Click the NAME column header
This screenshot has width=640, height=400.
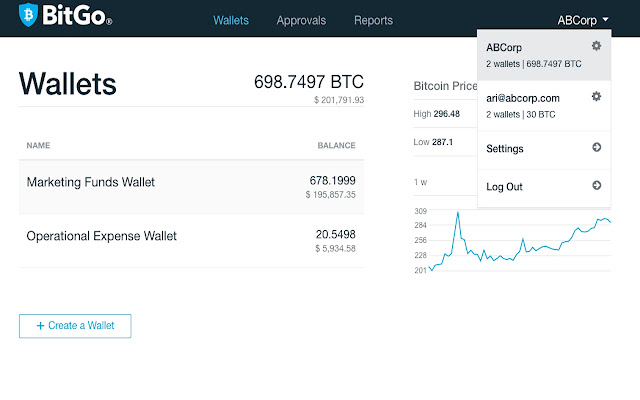pos(38,145)
